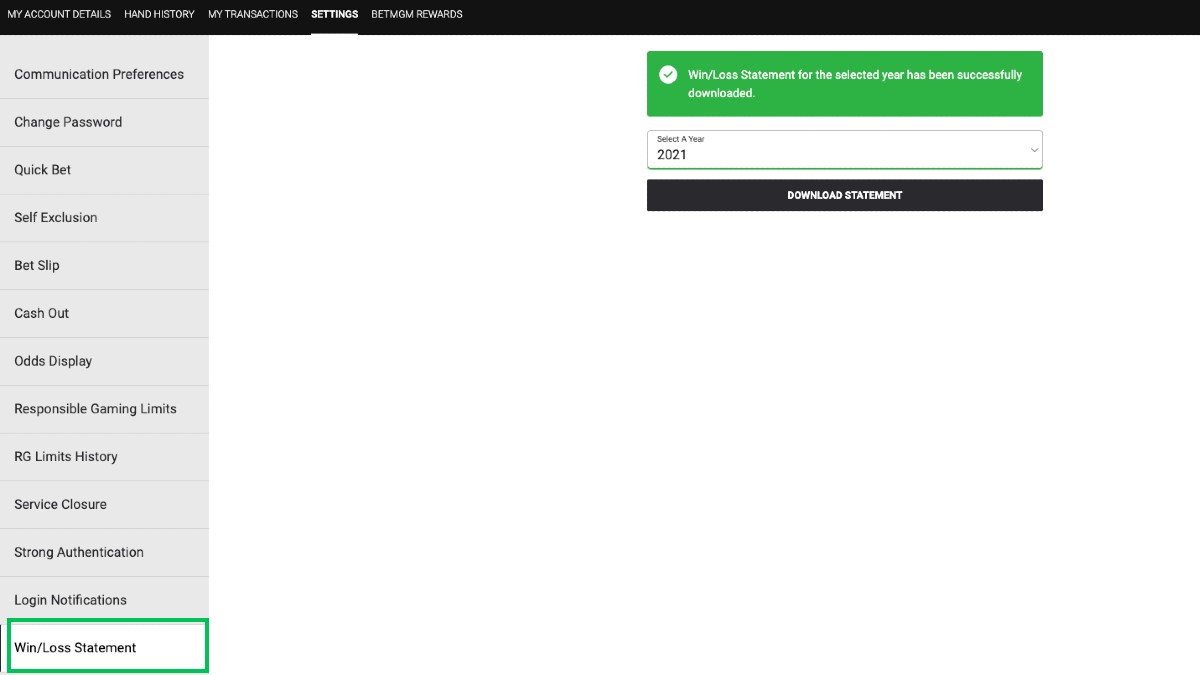The width and height of the screenshot is (1200, 675).
Task: Open Strong Authentication settings
Action: [104, 553]
